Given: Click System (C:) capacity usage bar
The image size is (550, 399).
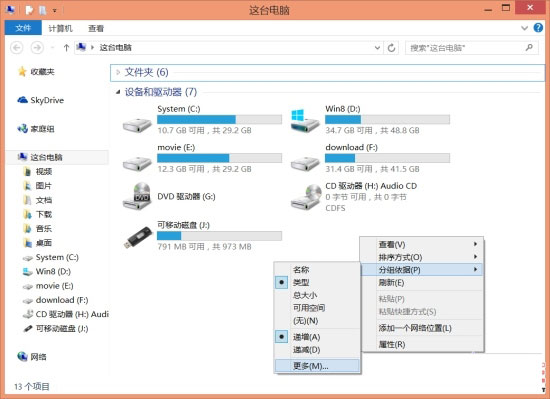Looking at the screenshot, I should [x=219, y=120].
